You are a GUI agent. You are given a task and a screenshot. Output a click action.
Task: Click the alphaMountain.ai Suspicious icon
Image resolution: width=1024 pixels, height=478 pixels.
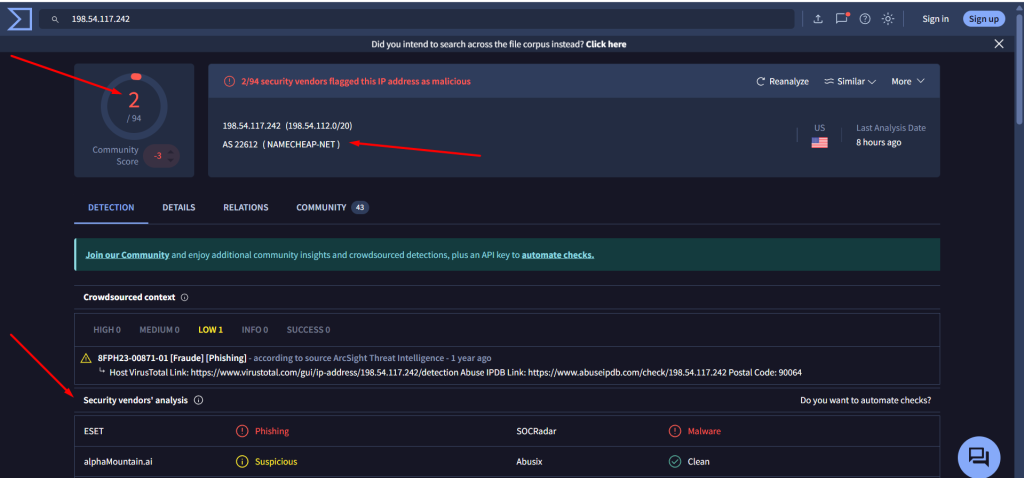[242, 462]
